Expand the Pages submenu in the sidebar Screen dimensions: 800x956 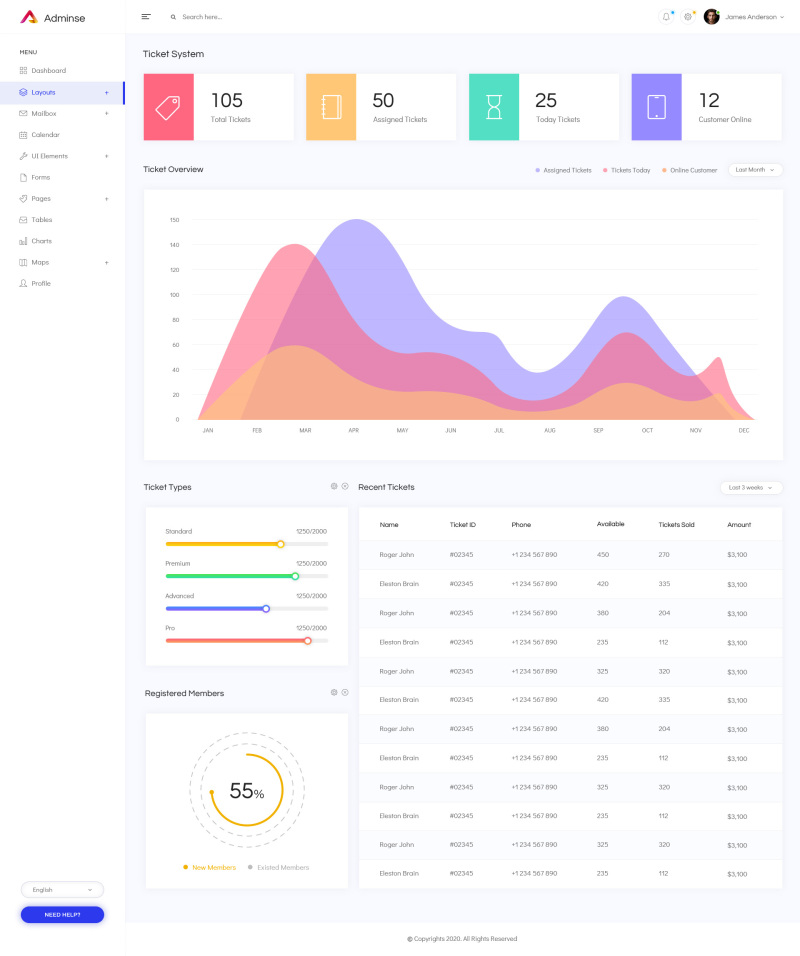(x=40, y=198)
